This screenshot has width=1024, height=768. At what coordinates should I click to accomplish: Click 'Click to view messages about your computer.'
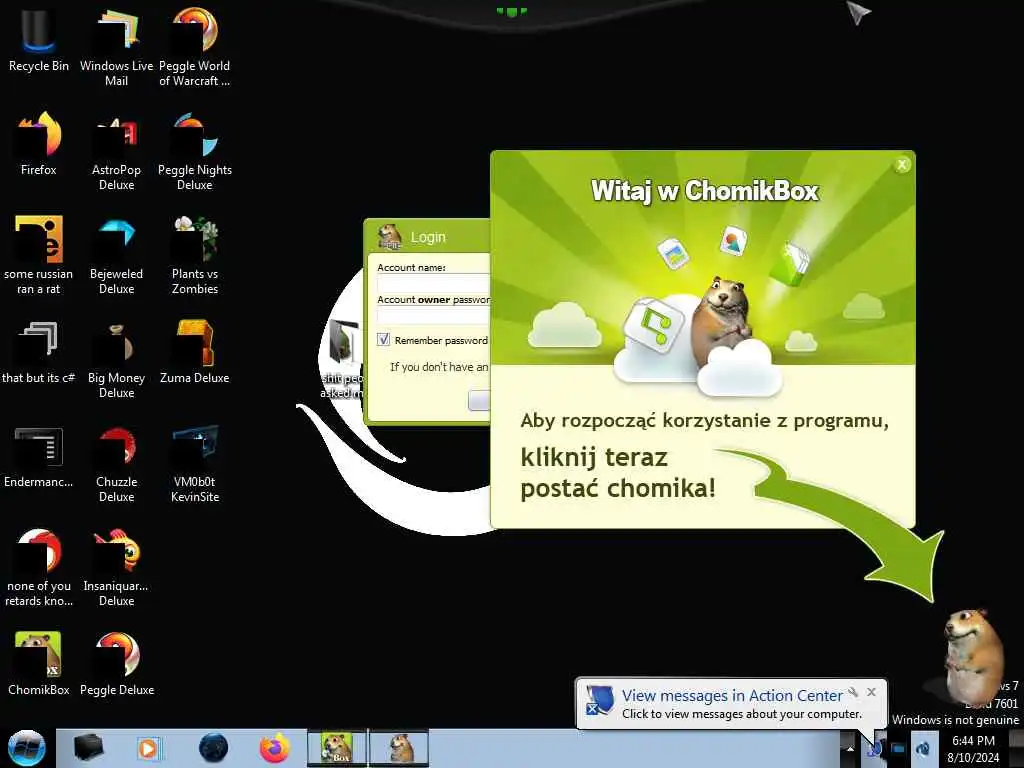point(742,714)
